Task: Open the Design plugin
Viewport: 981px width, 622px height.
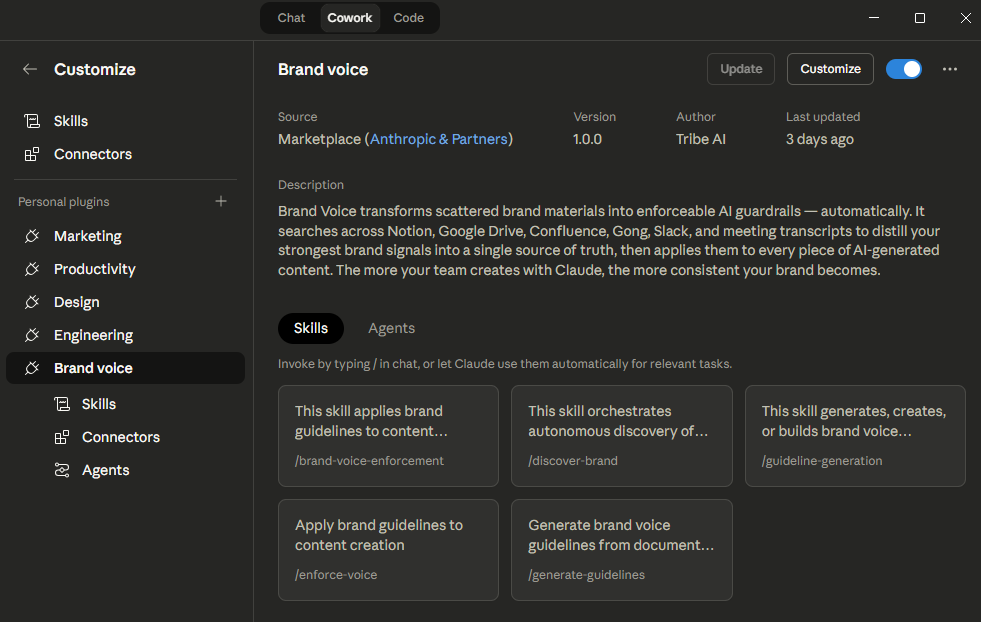Action: coord(125,302)
